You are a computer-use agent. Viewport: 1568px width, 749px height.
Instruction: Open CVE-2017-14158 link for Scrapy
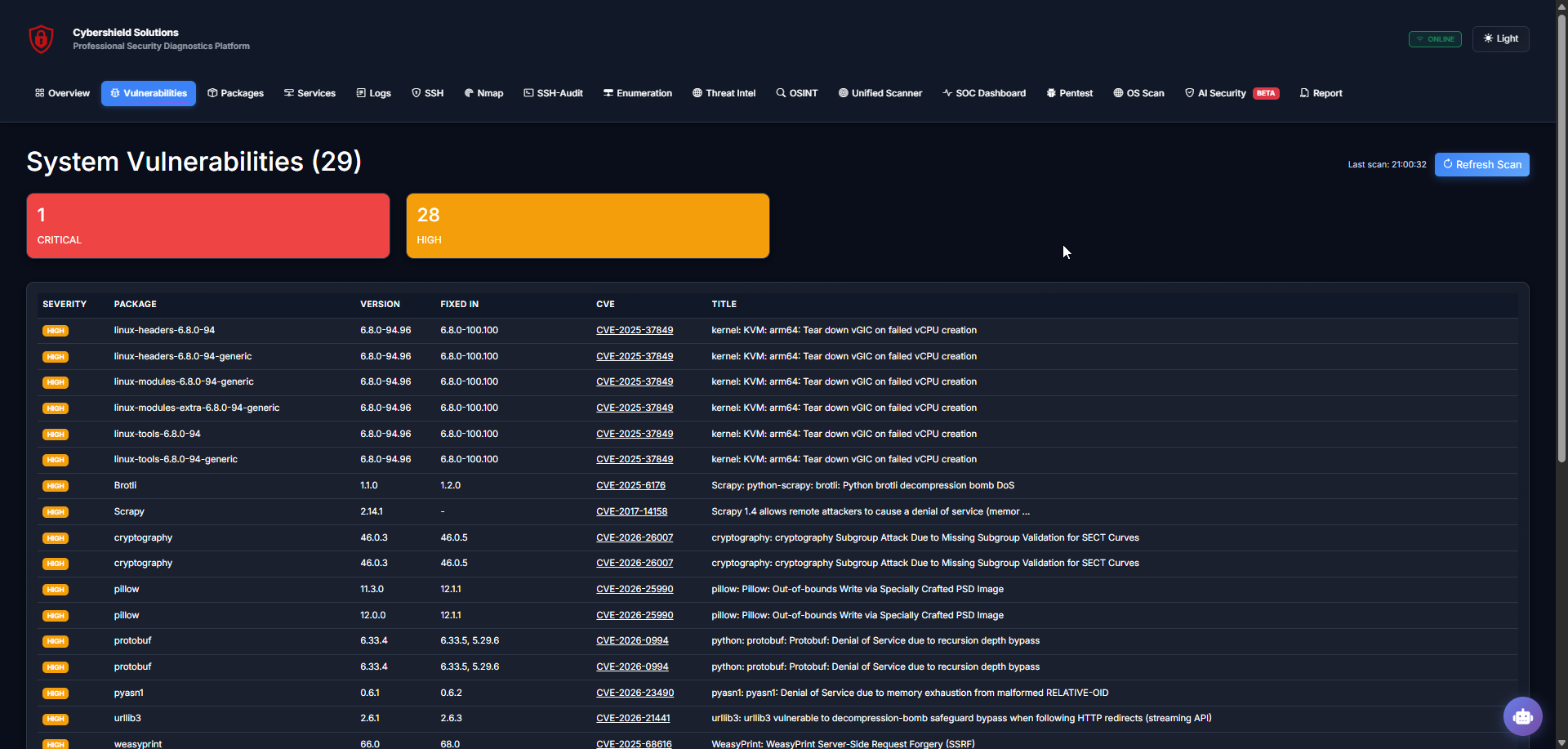(x=631, y=511)
